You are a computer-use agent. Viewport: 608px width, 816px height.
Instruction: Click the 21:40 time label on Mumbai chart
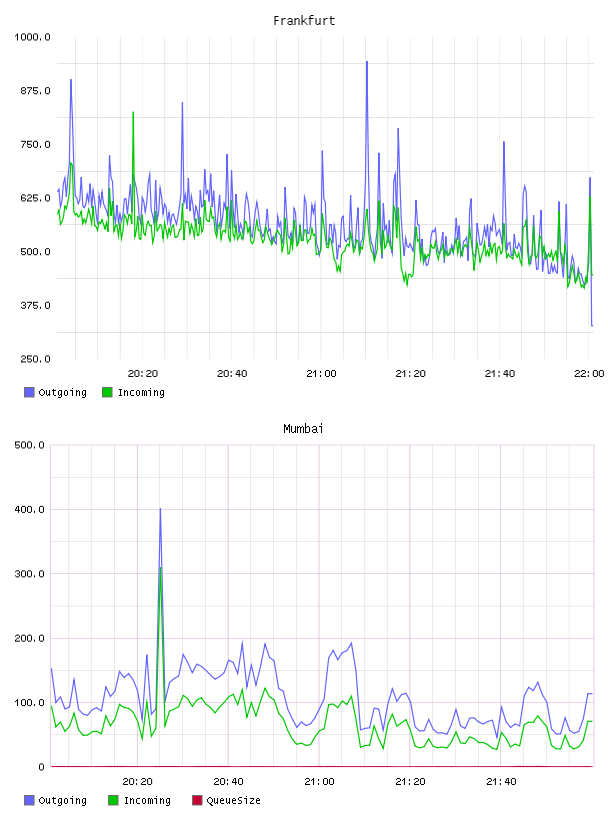click(501, 782)
